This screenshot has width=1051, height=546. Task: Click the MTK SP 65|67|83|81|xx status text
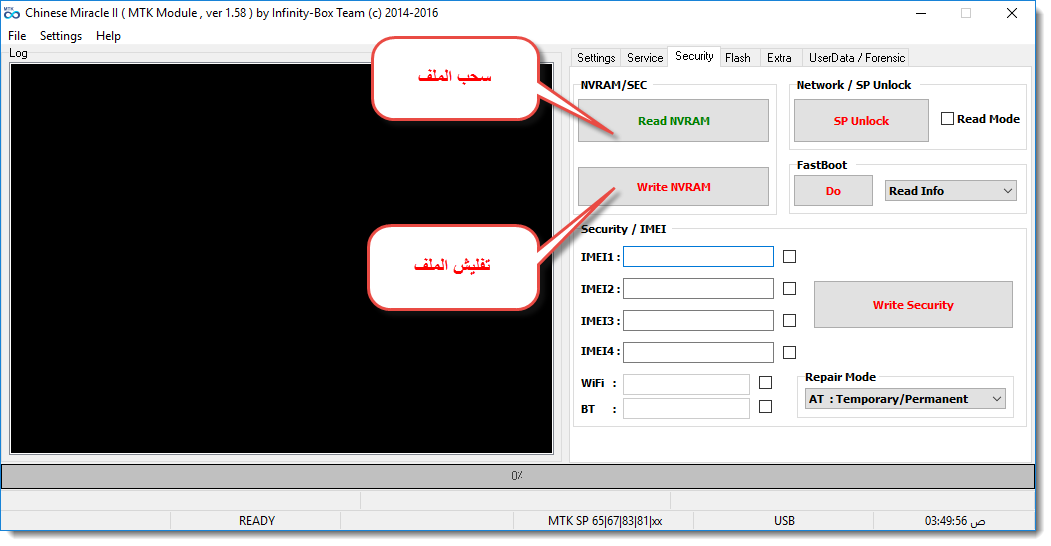pos(605,521)
